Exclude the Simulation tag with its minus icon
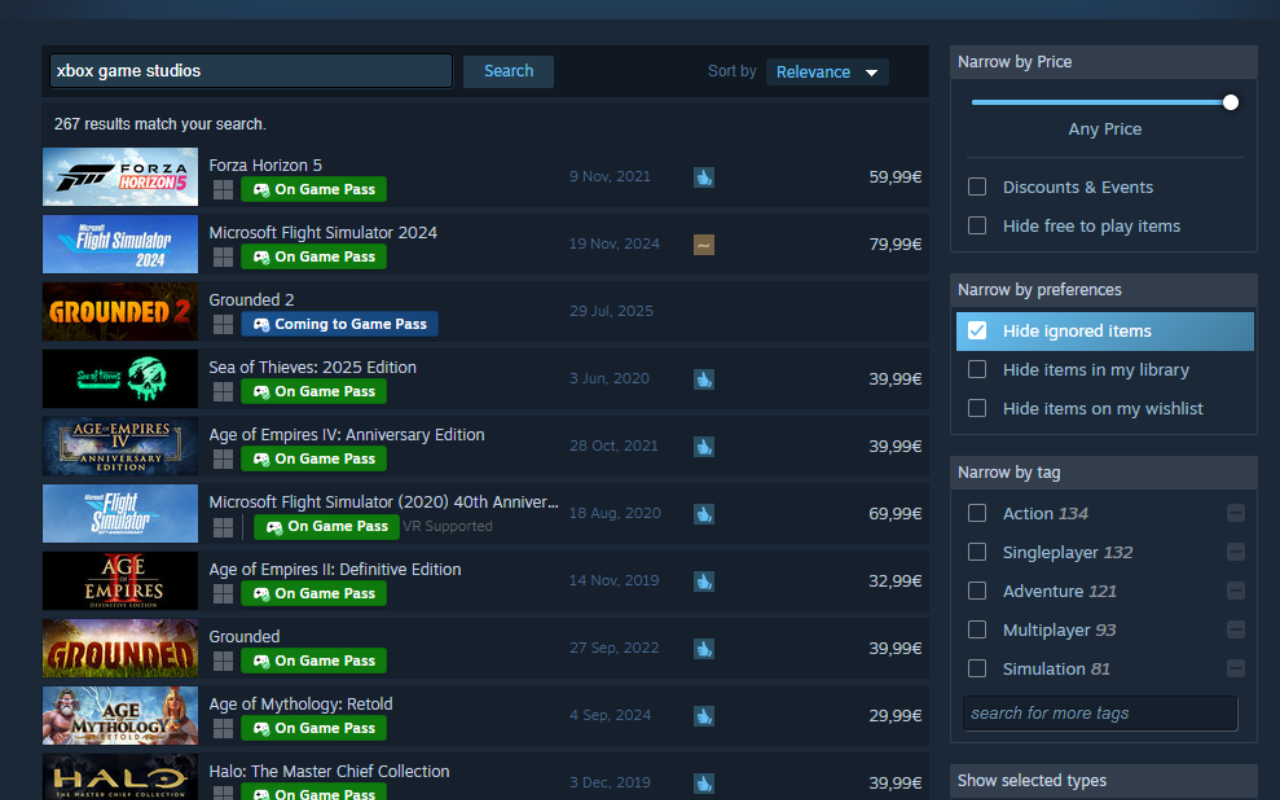 1236,668
